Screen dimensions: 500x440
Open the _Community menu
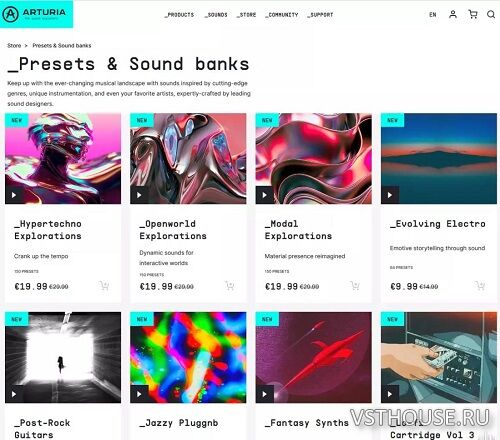coord(282,15)
